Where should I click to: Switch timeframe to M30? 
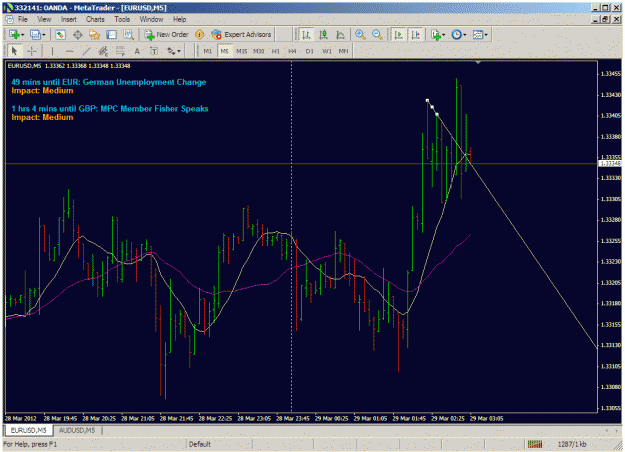click(259, 51)
